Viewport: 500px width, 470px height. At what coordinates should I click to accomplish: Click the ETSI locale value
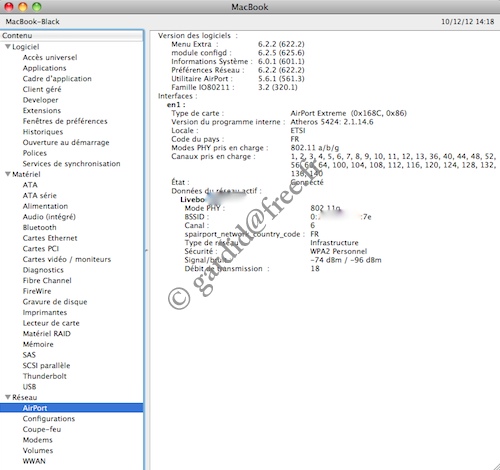tap(298, 131)
